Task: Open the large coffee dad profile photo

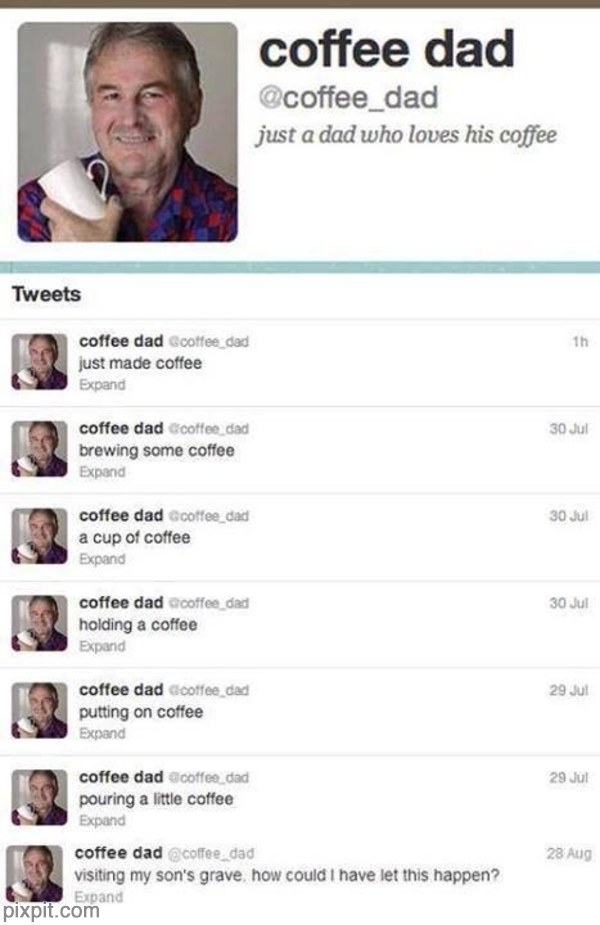Action: coord(127,132)
